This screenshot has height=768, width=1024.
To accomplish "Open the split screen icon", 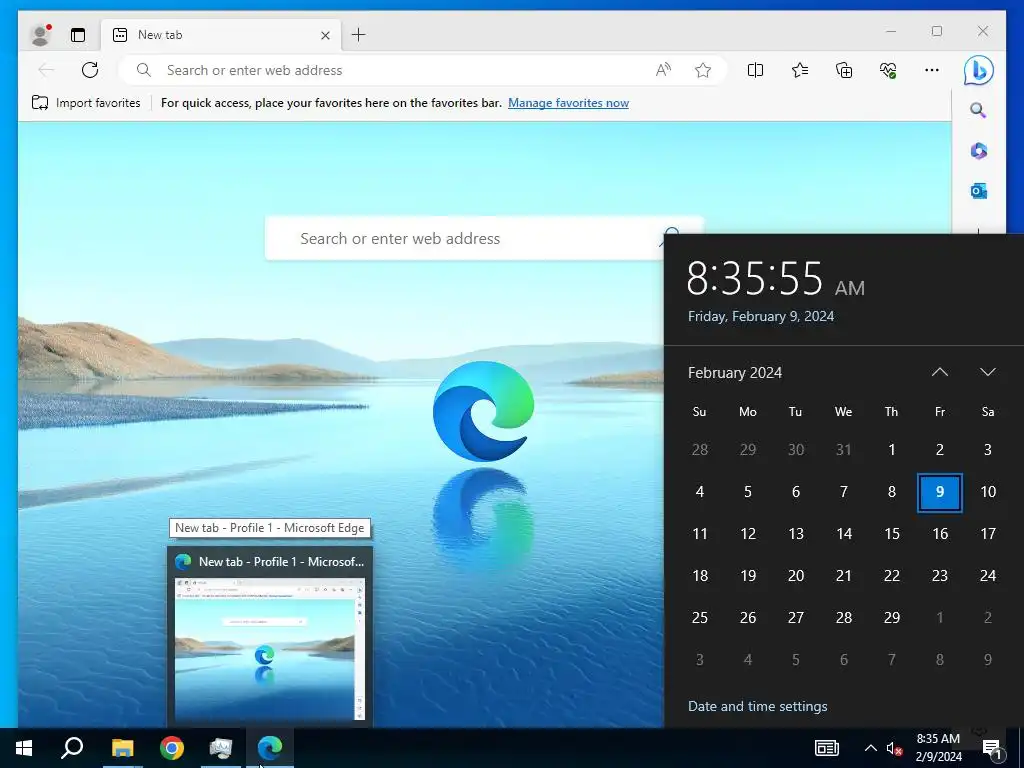I will pos(755,70).
